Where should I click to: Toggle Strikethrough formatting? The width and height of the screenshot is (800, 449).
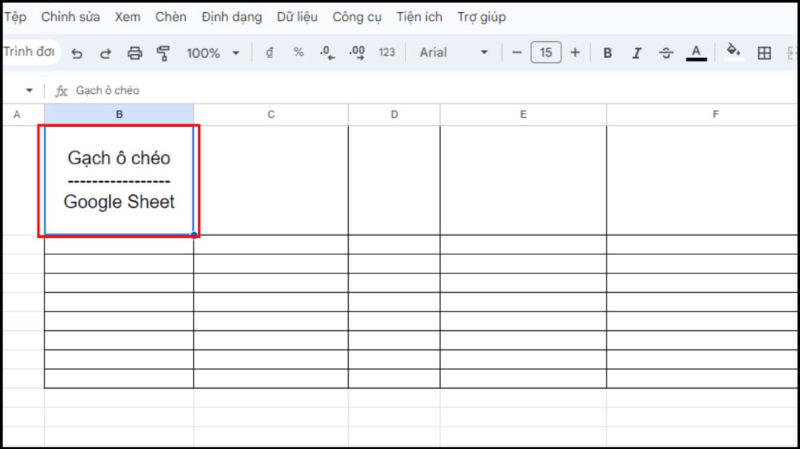pos(666,53)
